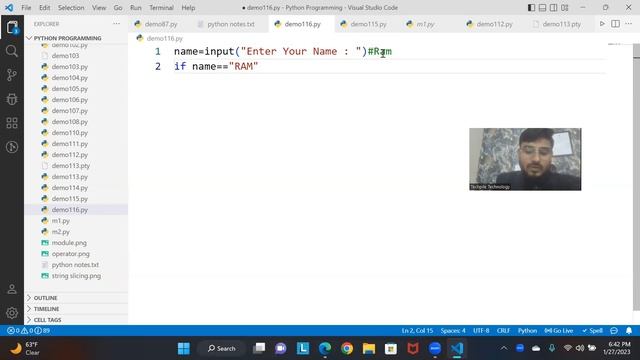640x360 pixels.
Task: Open the View menu
Action: pyautogui.click(x=99, y=8)
